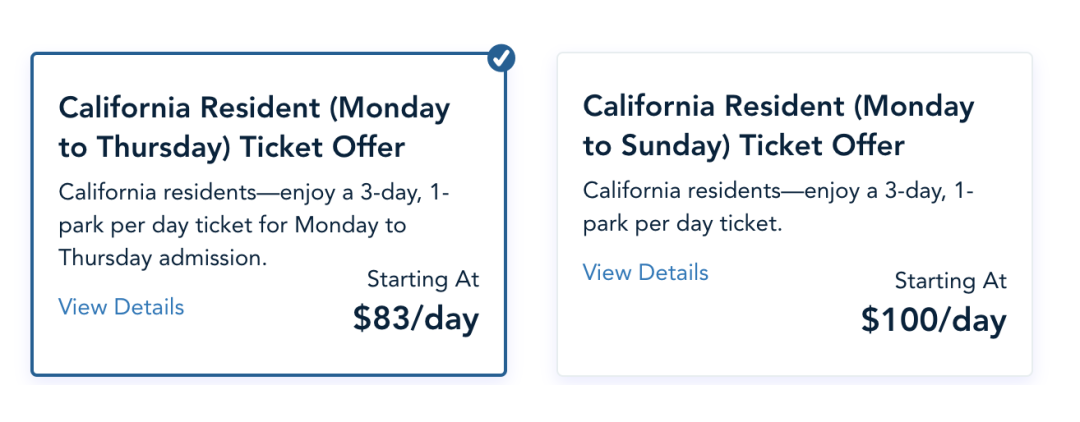1080x422 pixels.
Task: Select the Monday to Thursday ticket offer card
Action: [x=269, y=214]
